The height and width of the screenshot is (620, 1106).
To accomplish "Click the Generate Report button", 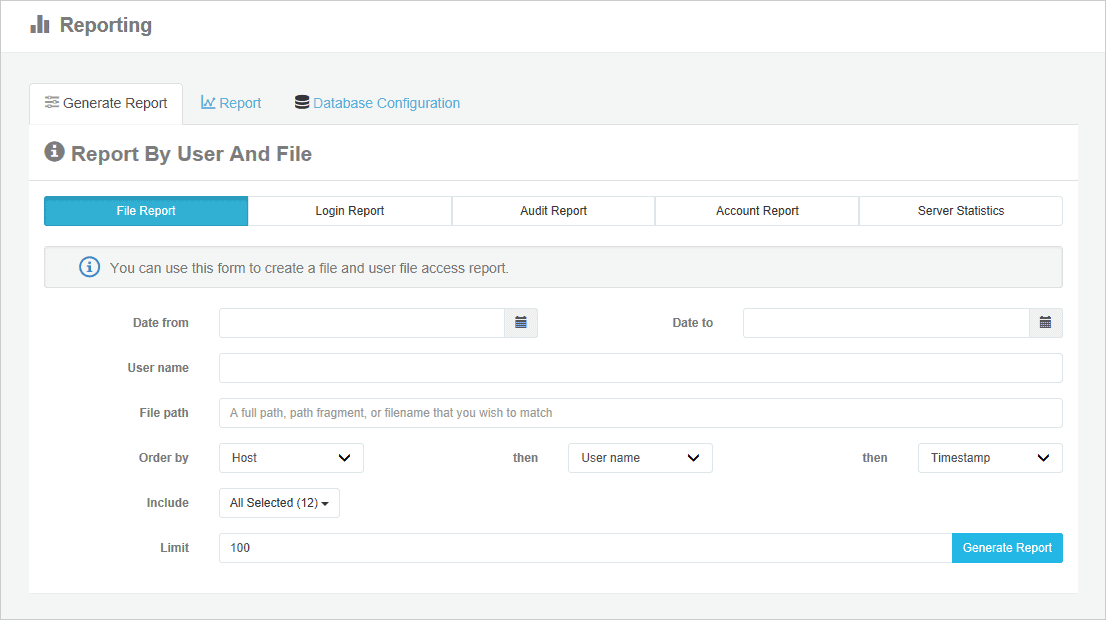I will pyautogui.click(x=1007, y=548).
